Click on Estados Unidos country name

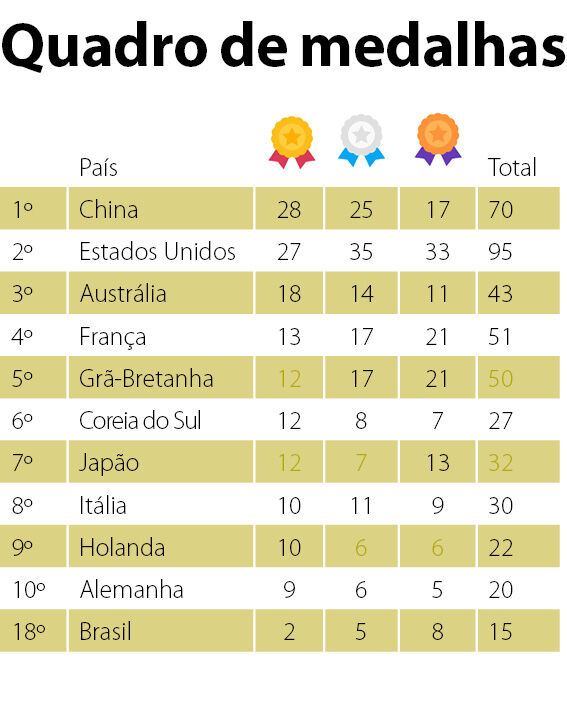click(x=157, y=251)
